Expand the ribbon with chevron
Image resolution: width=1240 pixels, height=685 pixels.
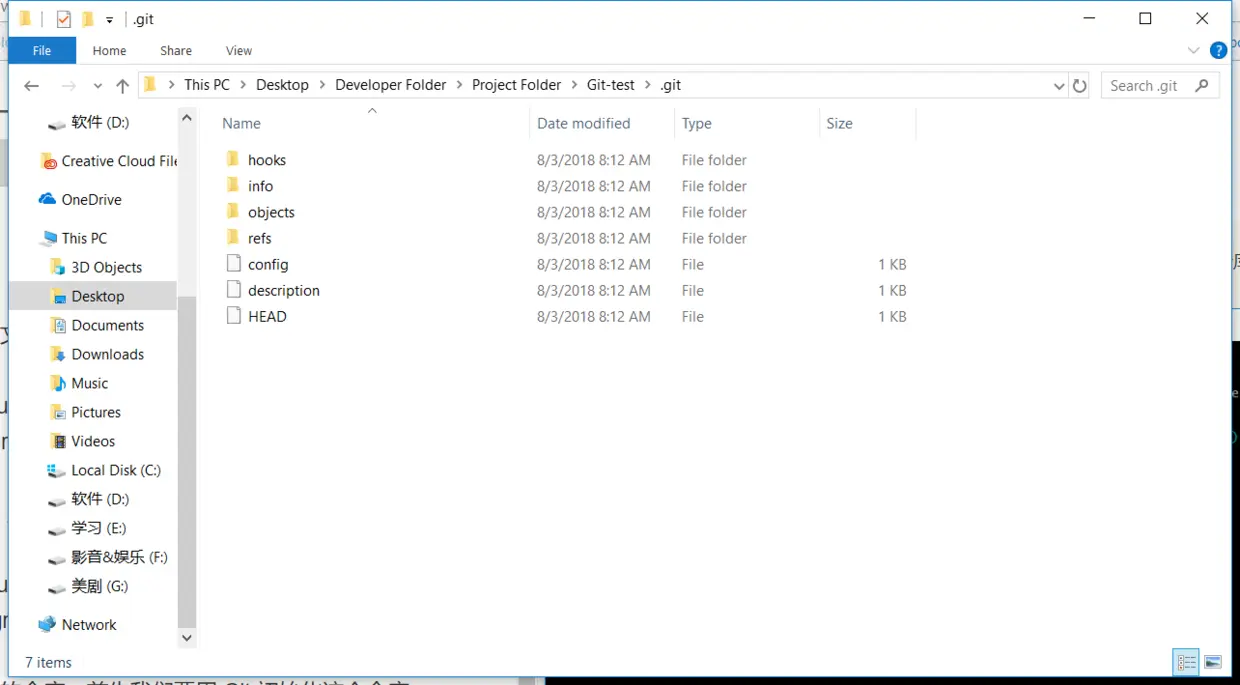[x=1193, y=50]
